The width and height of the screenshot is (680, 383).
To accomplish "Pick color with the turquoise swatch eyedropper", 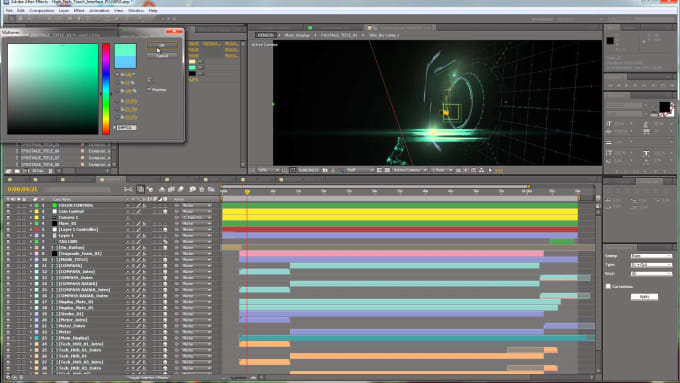I will (200, 68).
